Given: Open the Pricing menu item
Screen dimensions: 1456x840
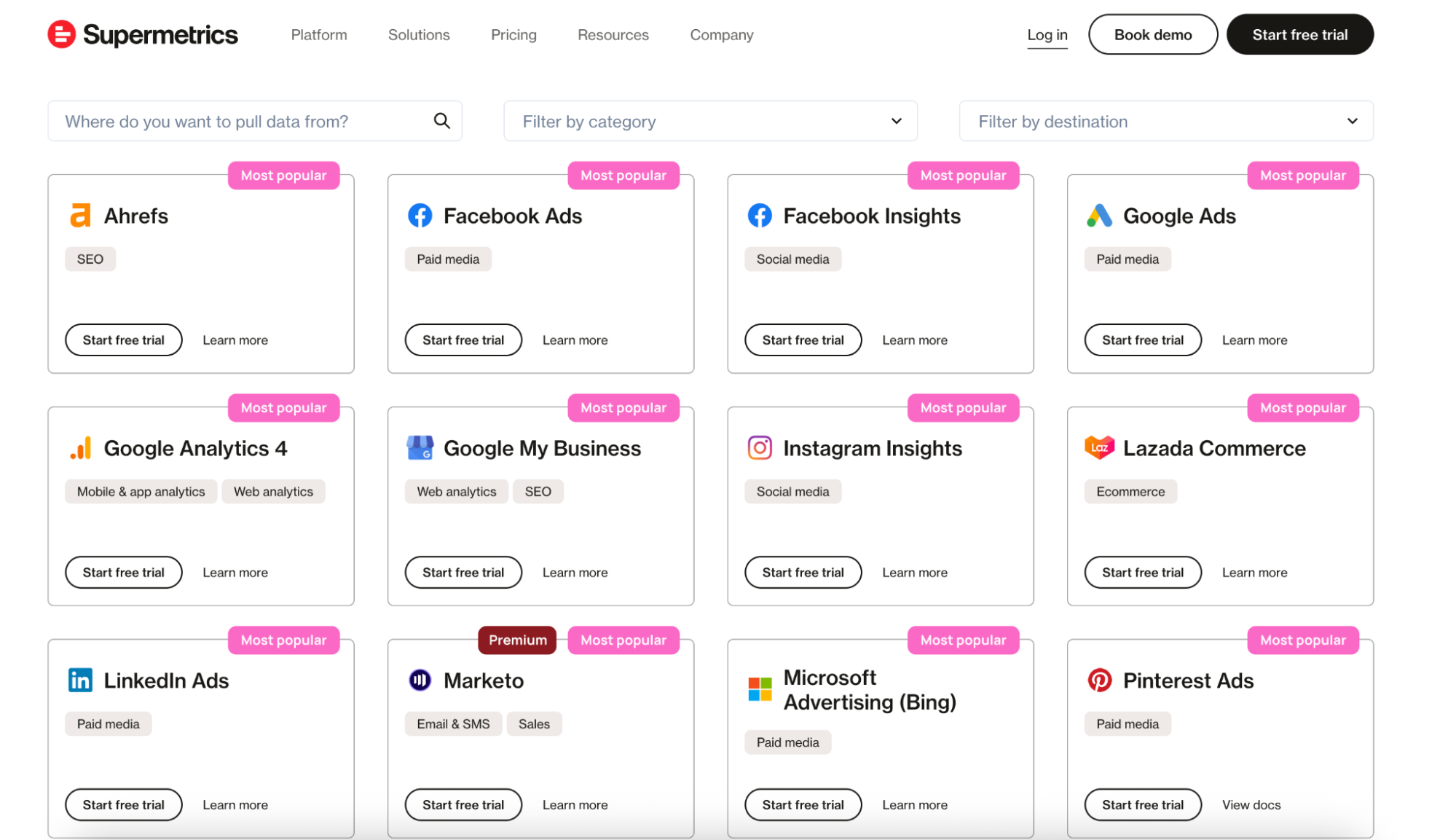Looking at the screenshot, I should [513, 34].
